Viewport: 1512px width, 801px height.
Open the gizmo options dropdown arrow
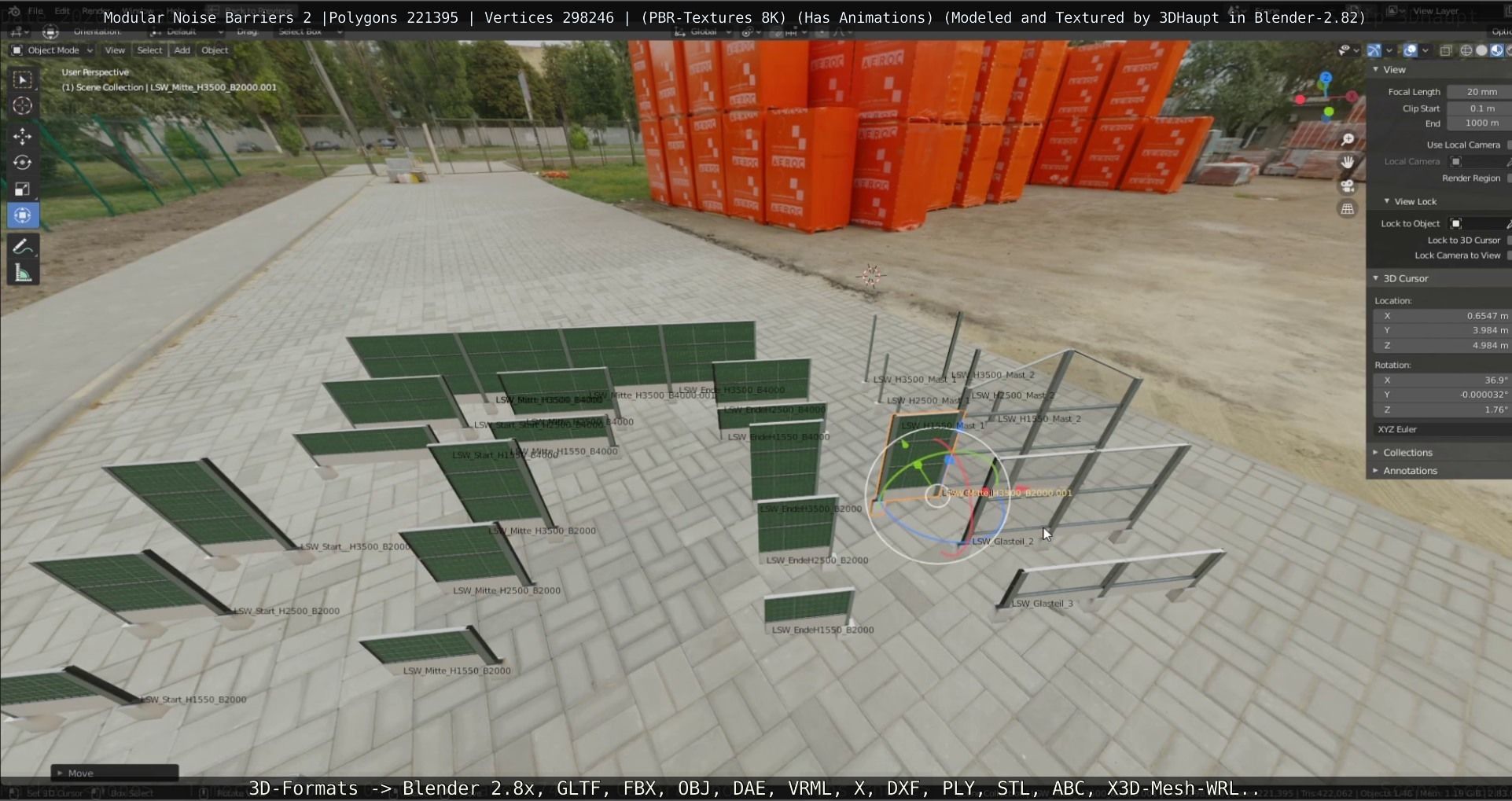click(1389, 50)
